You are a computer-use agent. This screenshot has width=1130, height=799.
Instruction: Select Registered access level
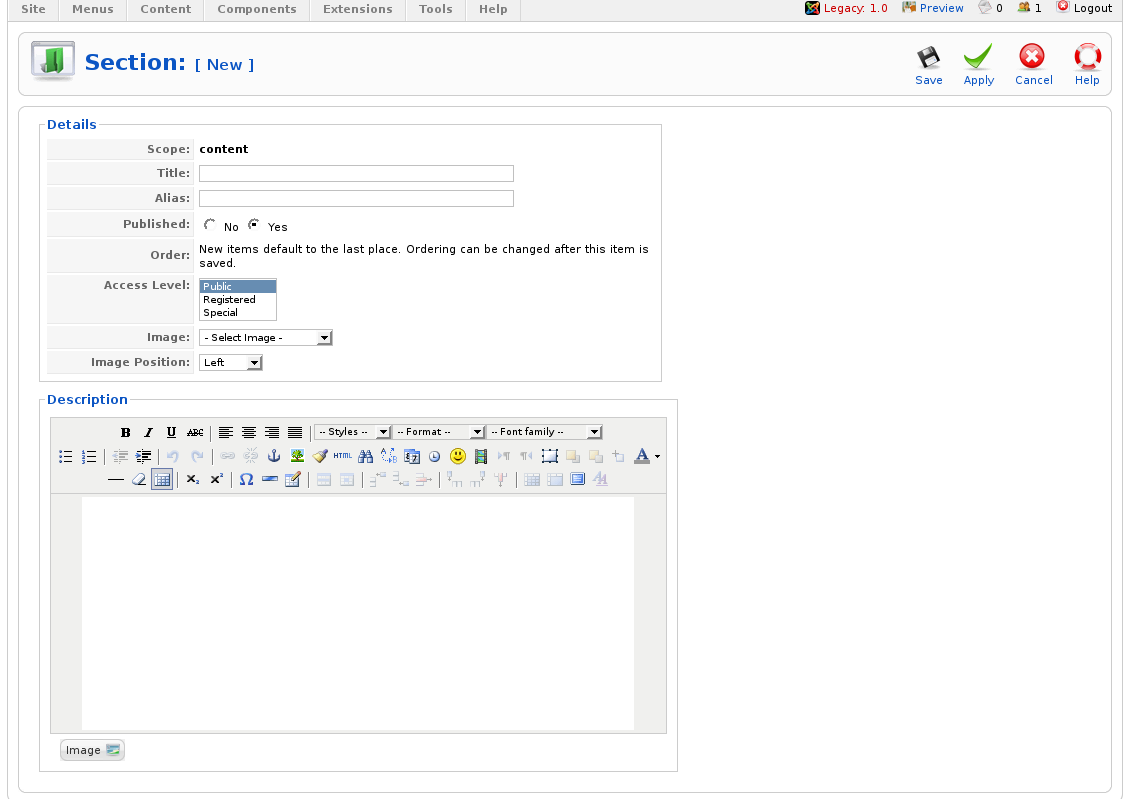coord(230,300)
